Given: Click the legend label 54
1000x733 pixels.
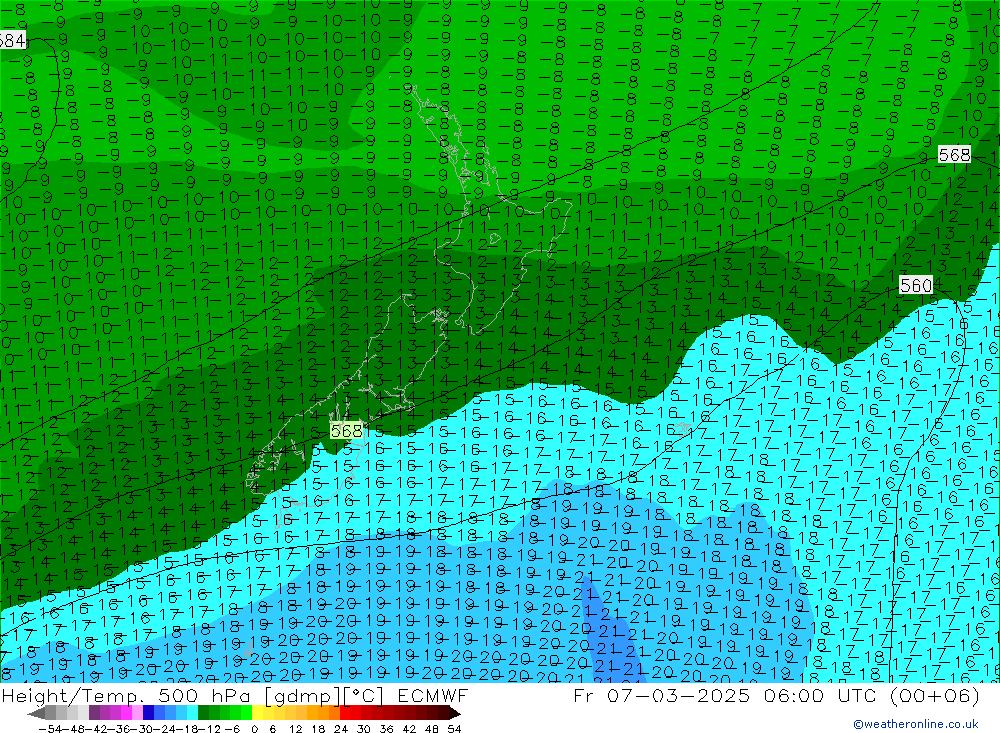Looking at the screenshot, I should (x=454, y=729).
